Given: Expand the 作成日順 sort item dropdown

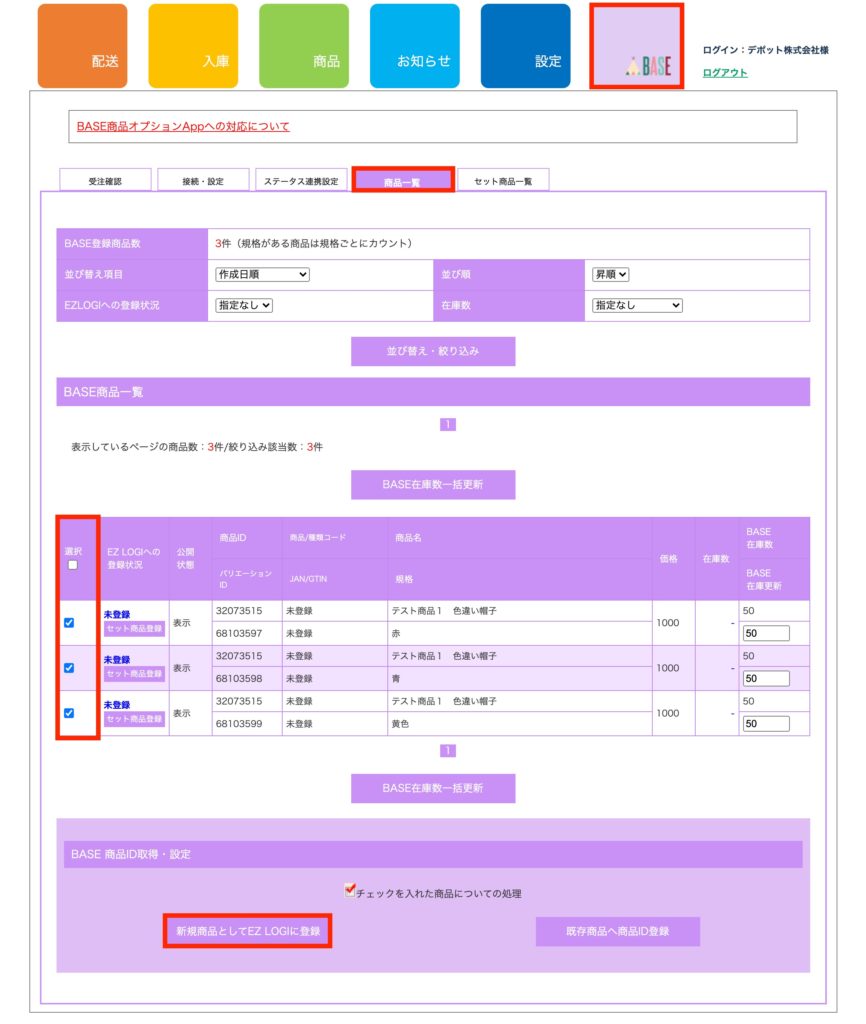Looking at the screenshot, I should (262, 275).
